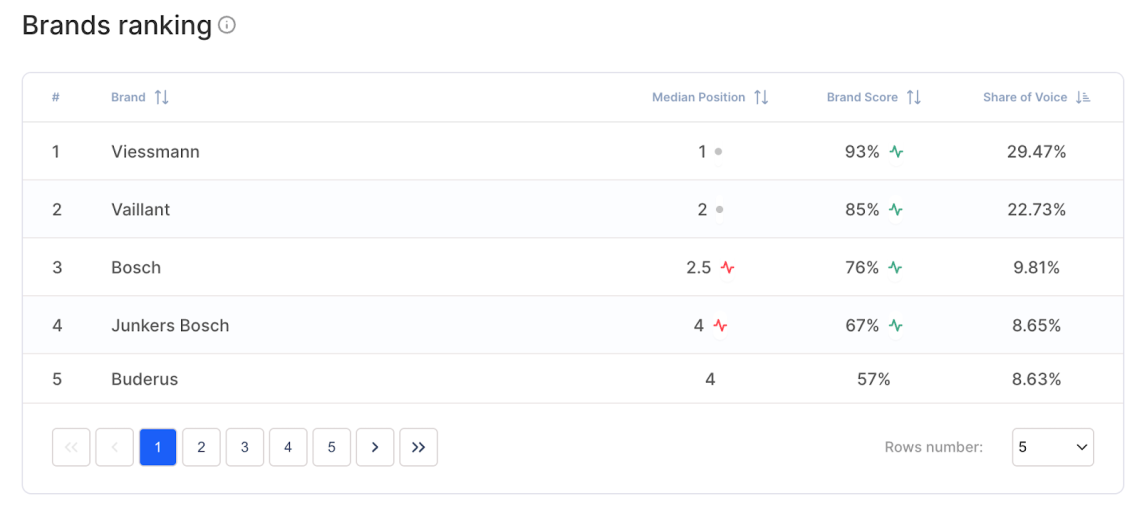The height and width of the screenshot is (513, 1140).
Task: Click the Viessmann brand row
Action: tap(155, 152)
